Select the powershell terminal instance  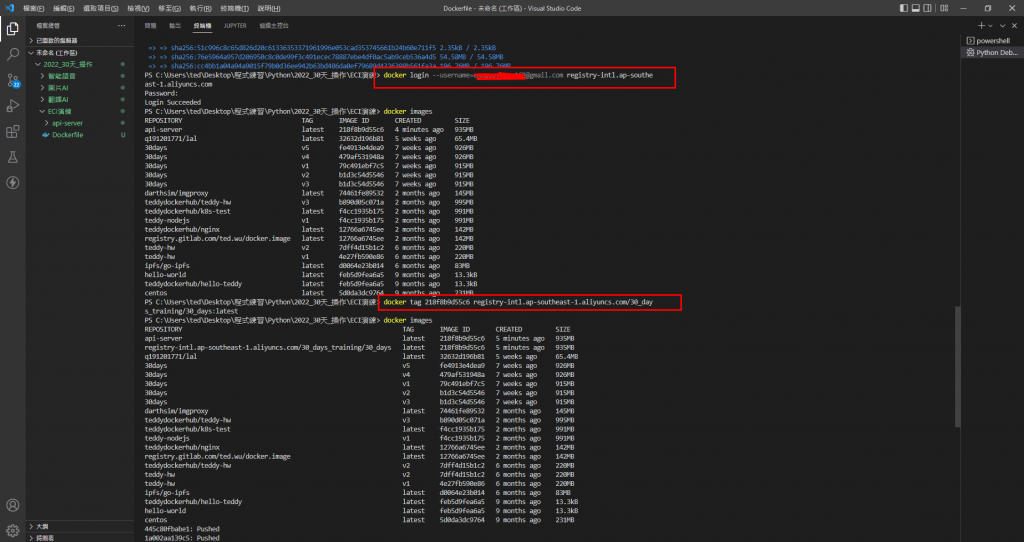pos(993,40)
